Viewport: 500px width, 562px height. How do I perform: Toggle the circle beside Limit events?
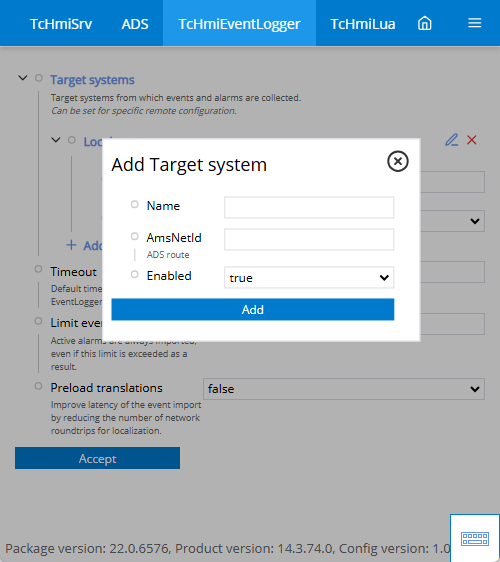[x=38, y=321]
